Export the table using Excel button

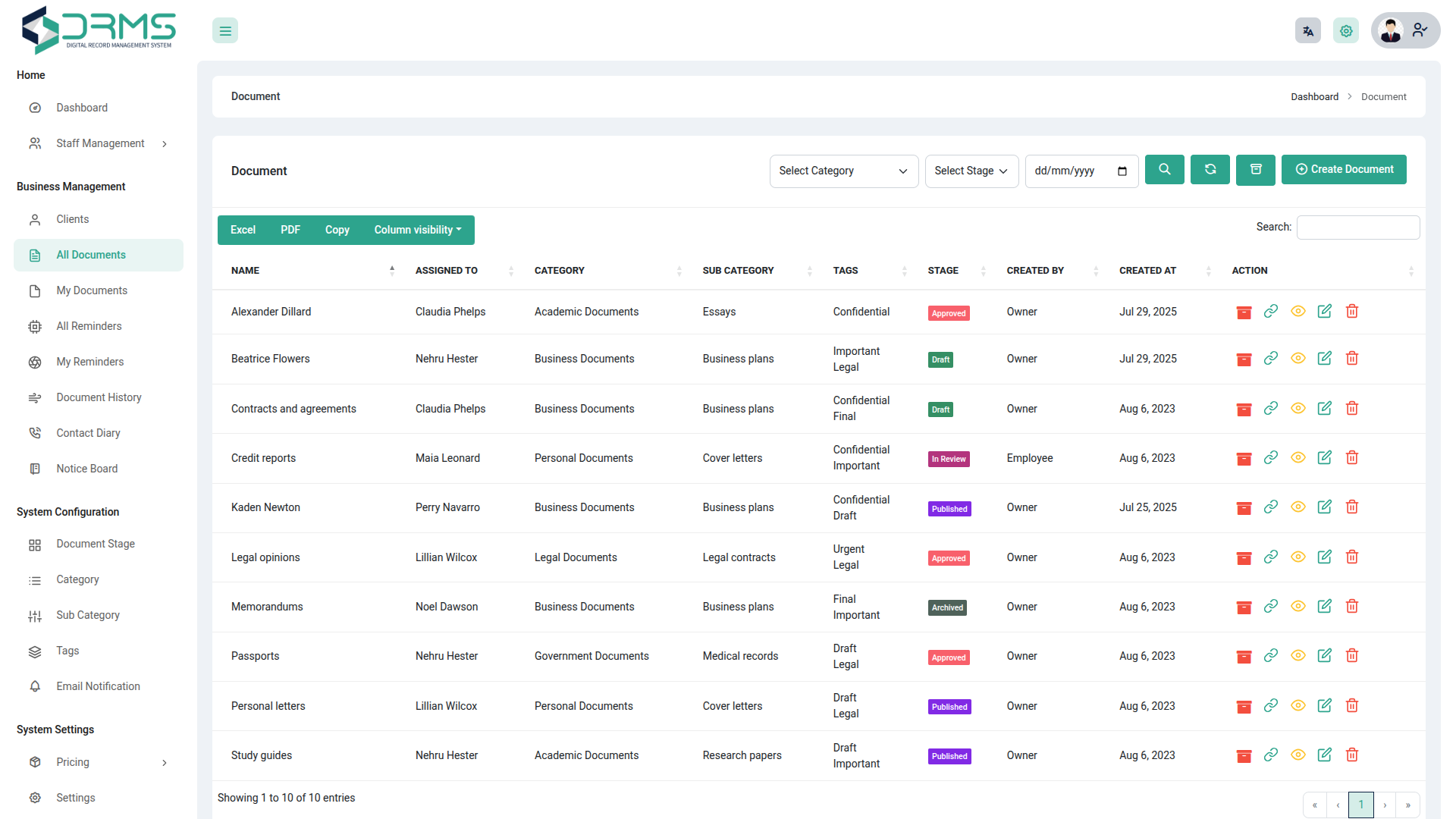(243, 231)
